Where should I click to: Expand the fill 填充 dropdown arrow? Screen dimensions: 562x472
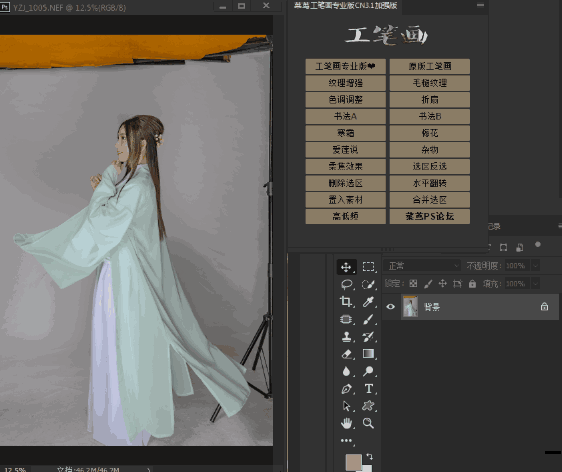point(535,284)
